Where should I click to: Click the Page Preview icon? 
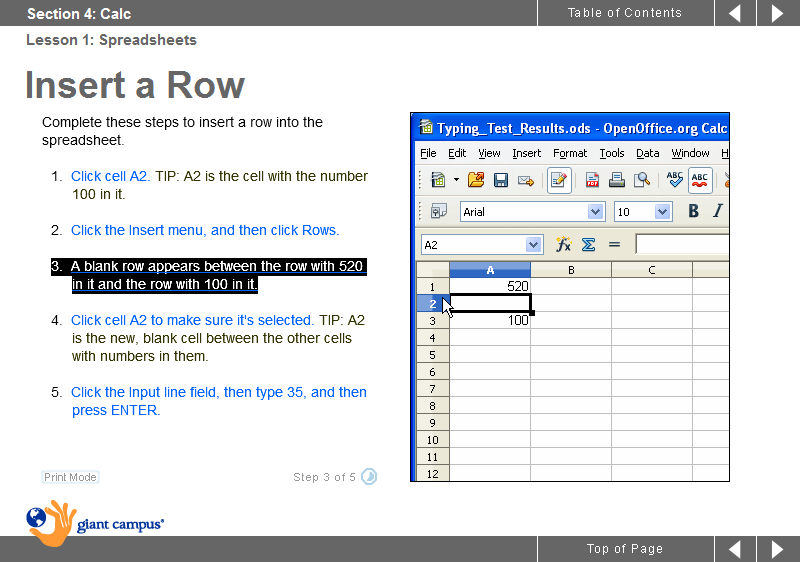click(642, 180)
